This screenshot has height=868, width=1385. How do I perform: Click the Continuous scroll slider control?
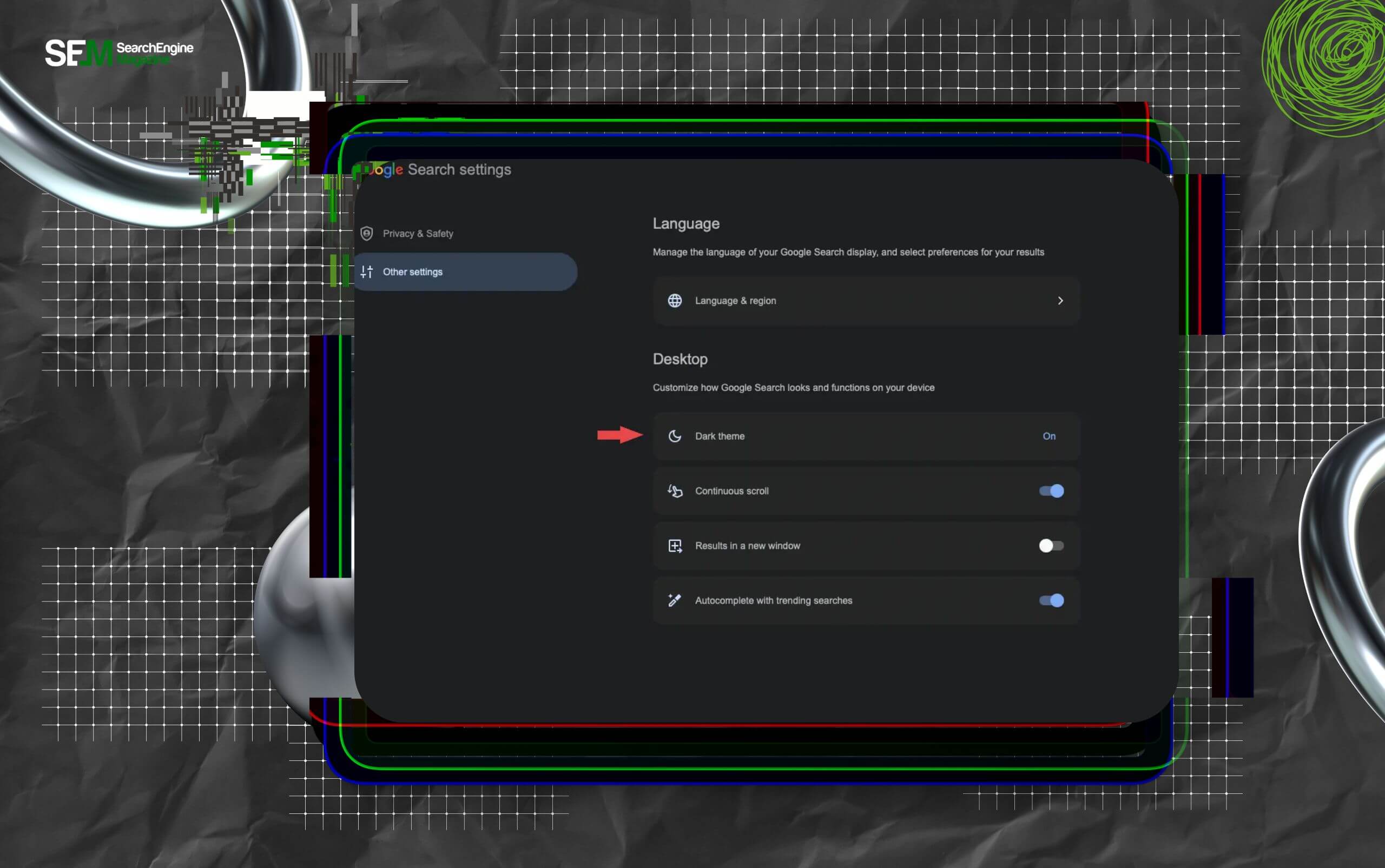[1052, 491]
